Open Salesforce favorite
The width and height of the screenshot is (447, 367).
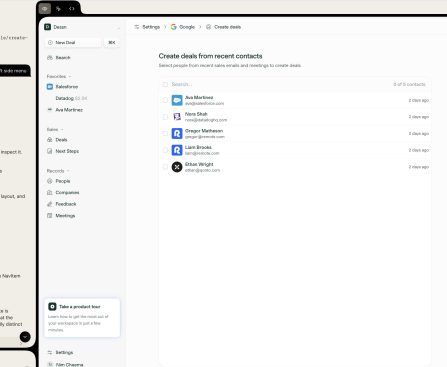click(66, 87)
